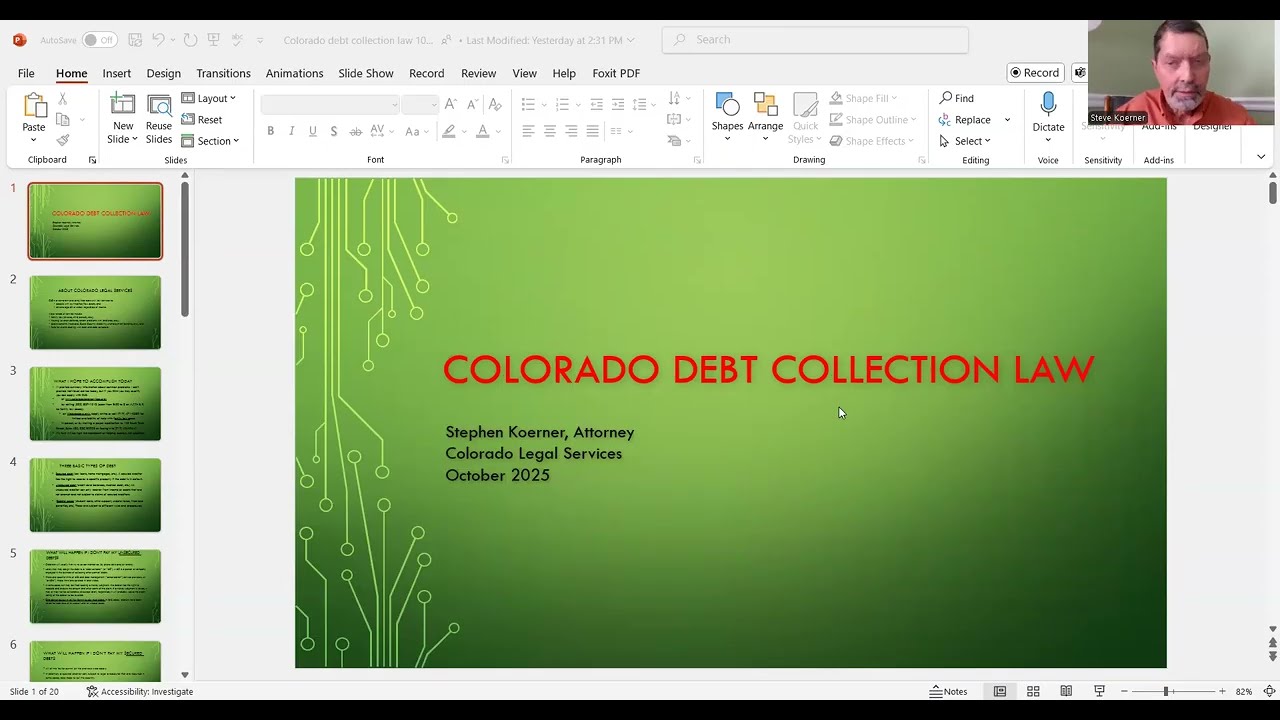Click the Paste clipboard icon

click(34, 106)
